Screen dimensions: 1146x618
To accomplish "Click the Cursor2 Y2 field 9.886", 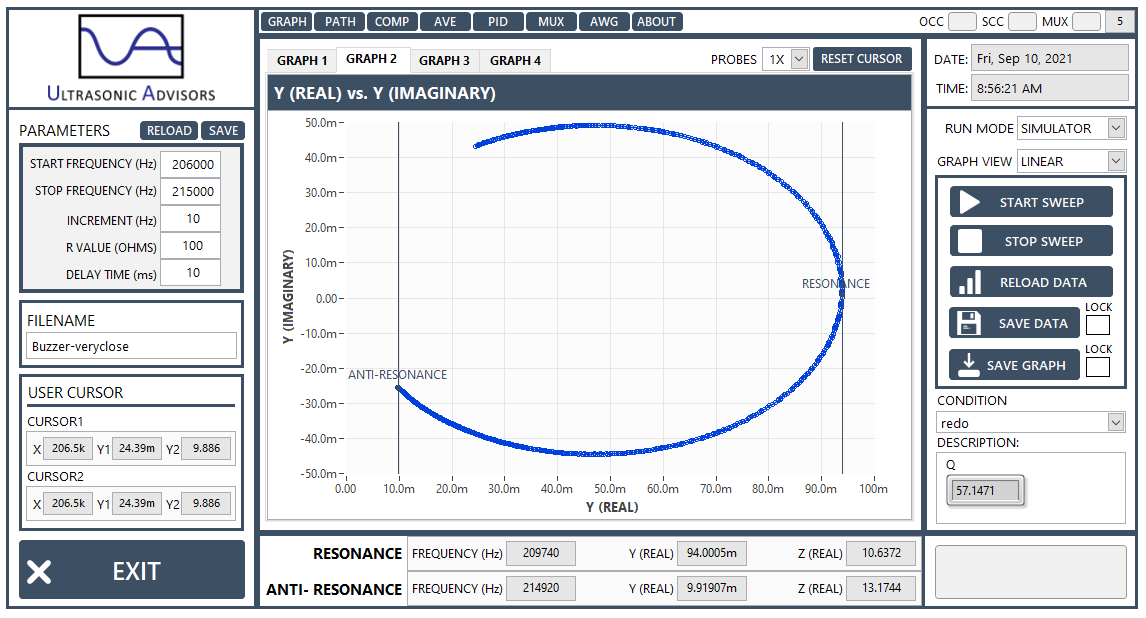I will click(206, 503).
